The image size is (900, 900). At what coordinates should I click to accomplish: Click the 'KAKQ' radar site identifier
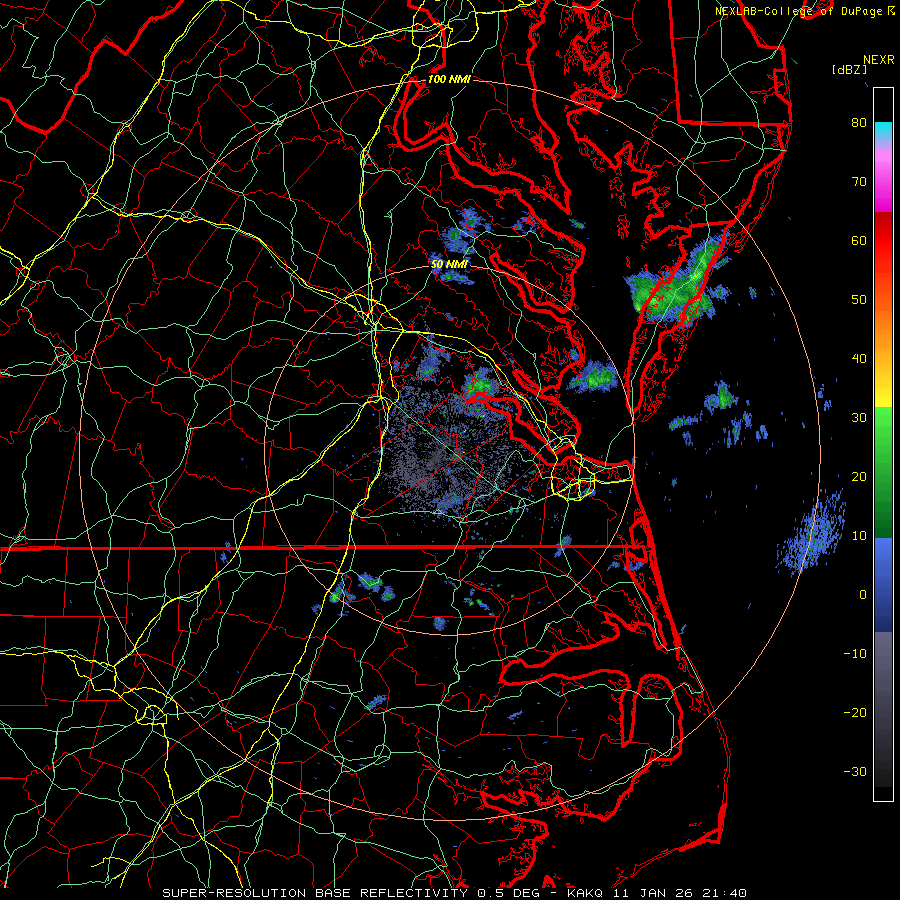coord(585,893)
